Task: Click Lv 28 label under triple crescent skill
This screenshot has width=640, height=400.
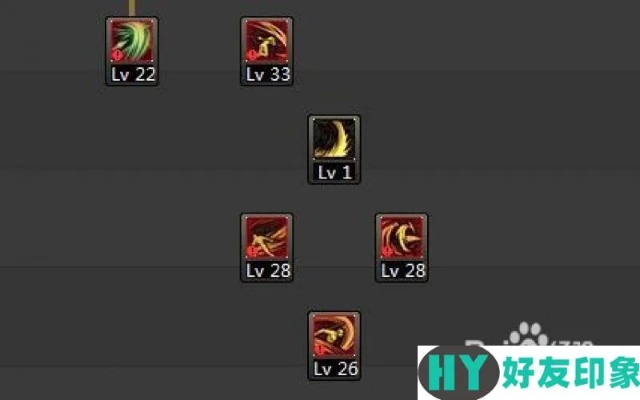Action: (x=403, y=271)
